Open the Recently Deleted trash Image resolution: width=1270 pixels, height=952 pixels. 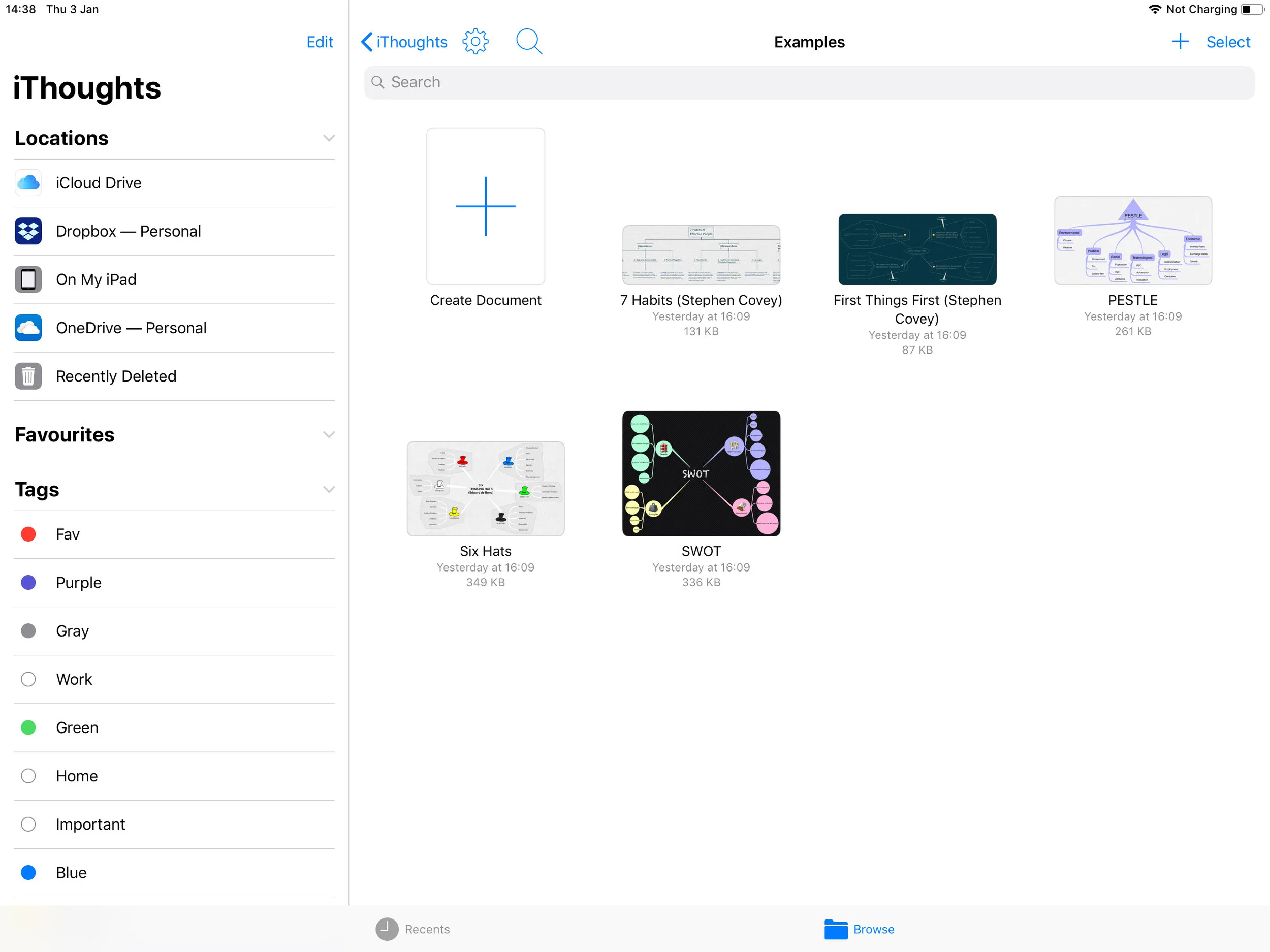[x=116, y=376]
